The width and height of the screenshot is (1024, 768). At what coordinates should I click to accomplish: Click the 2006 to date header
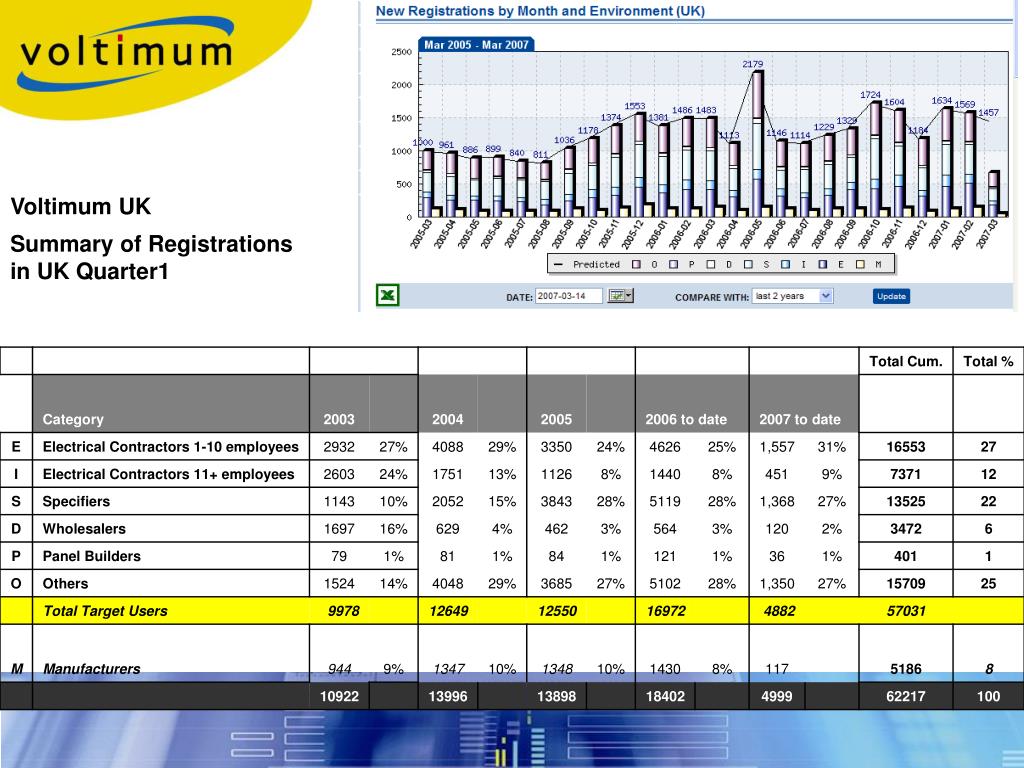686,419
